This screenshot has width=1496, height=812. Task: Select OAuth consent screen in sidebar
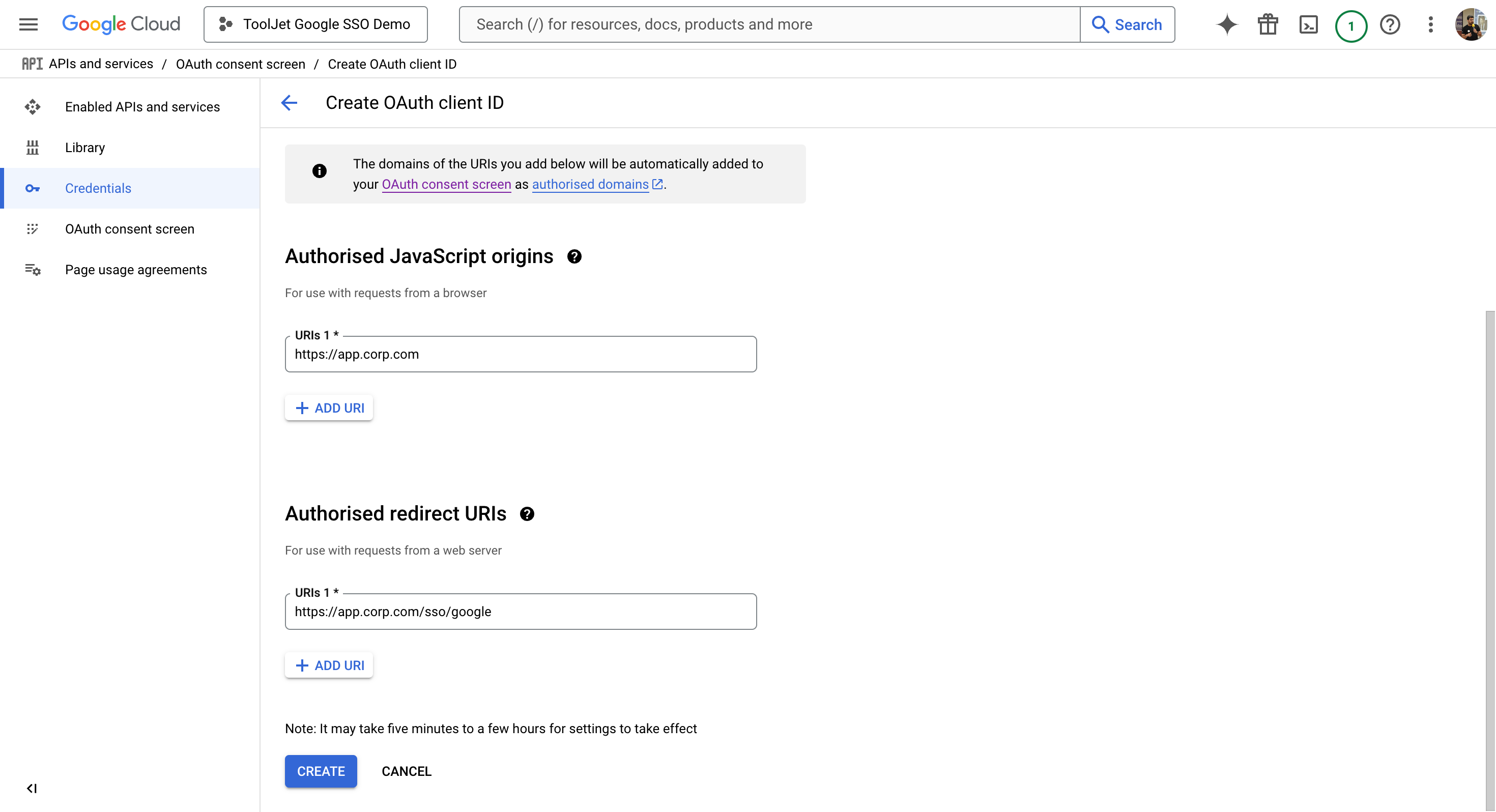coord(130,229)
